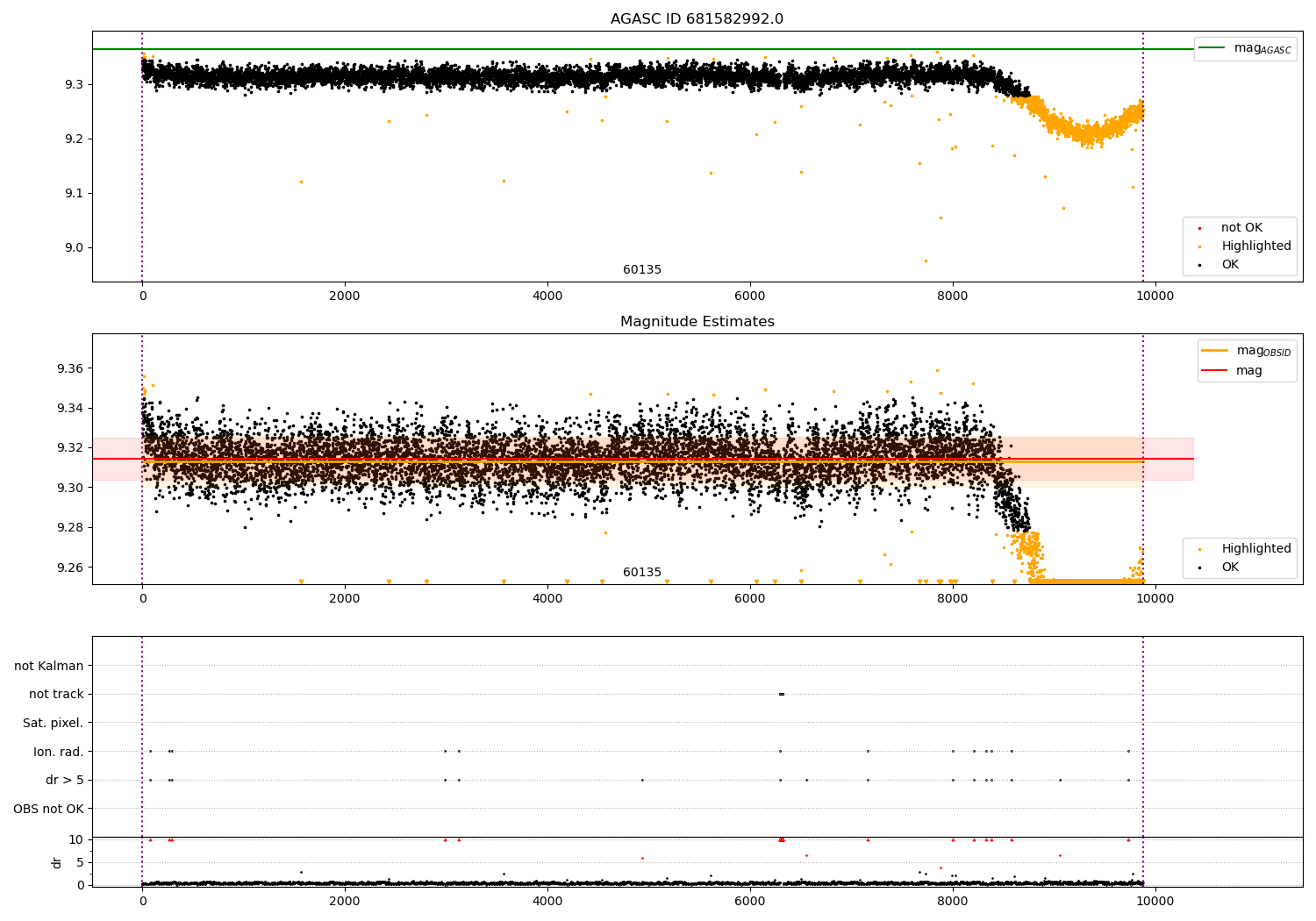The width and height of the screenshot is (1316, 921).
Task: Click the 'Ion. rad.' row label
Action: tap(59, 752)
